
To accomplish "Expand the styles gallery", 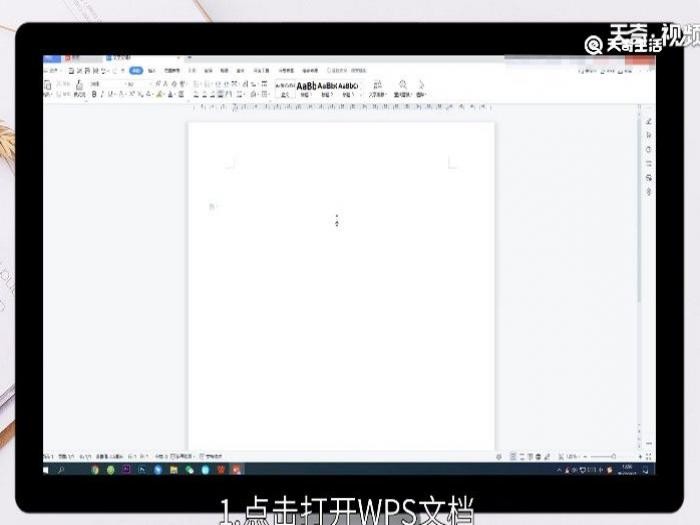I will tap(361, 95).
